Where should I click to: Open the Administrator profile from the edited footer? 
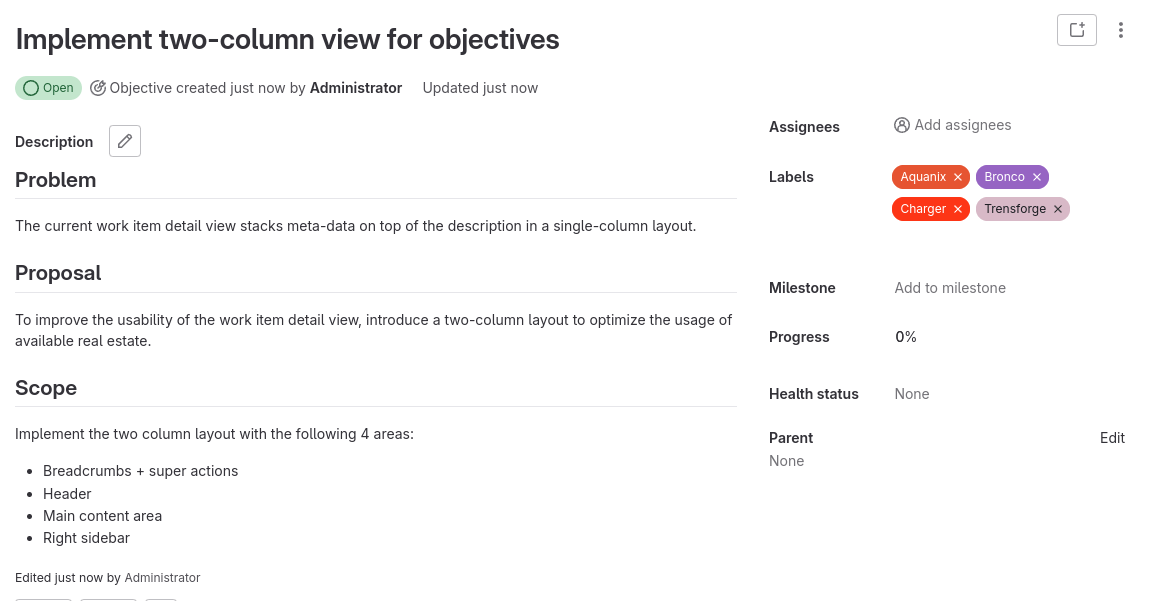(x=162, y=577)
